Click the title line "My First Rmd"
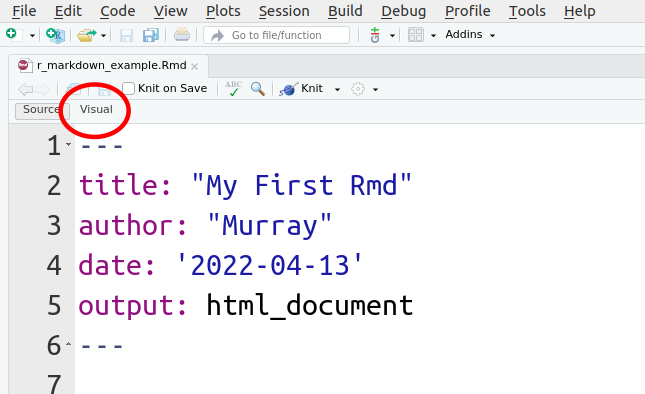645x394 pixels. coord(245,185)
